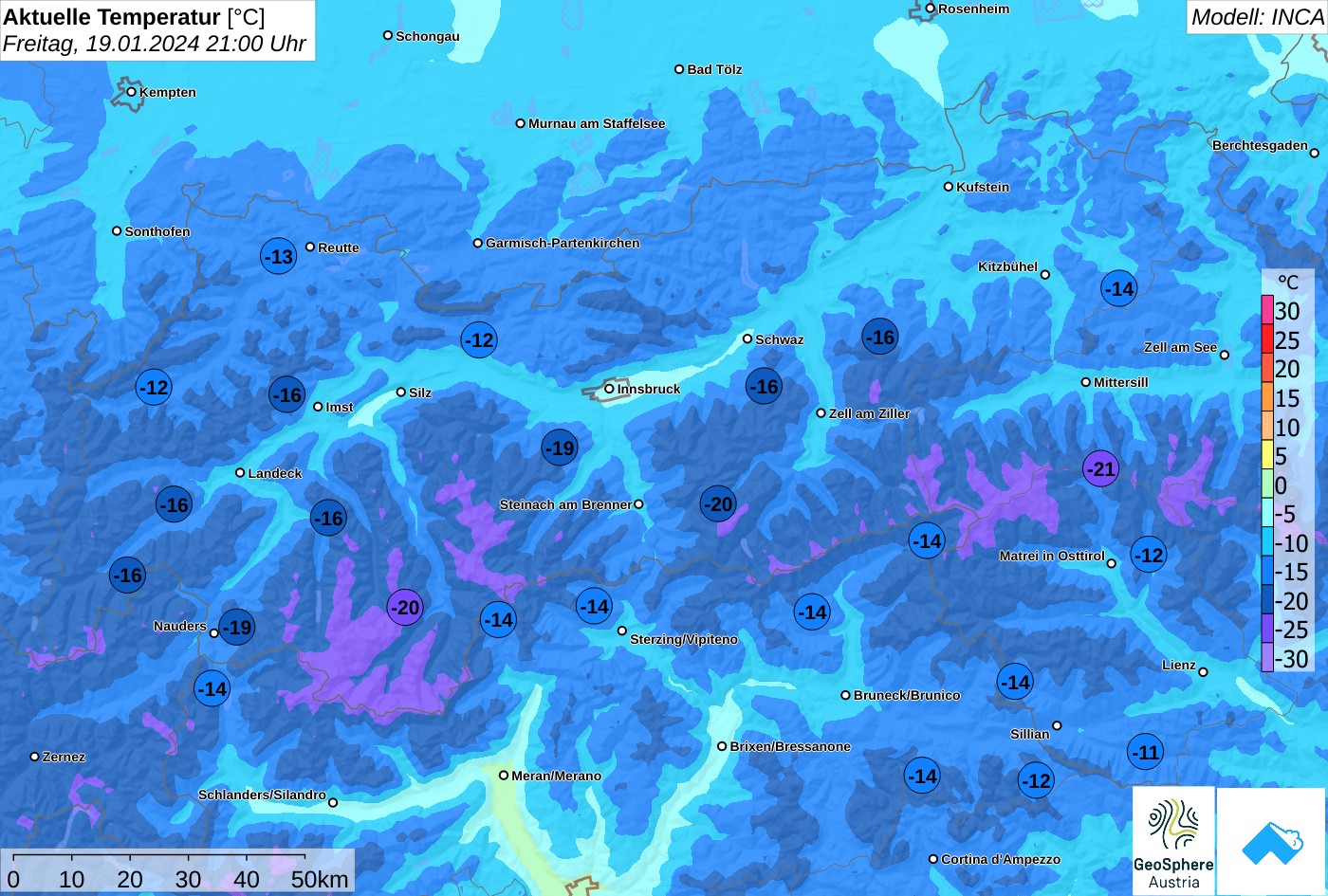This screenshot has height=896, width=1328.
Task: Select the "Kitzbühel" label
Action: pyautogui.click(x=1007, y=266)
